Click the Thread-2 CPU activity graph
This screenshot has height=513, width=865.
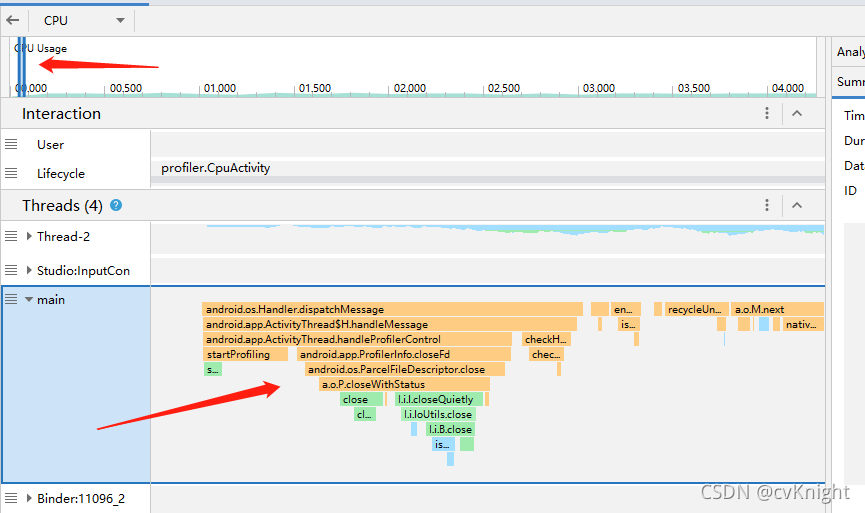click(488, 238)
